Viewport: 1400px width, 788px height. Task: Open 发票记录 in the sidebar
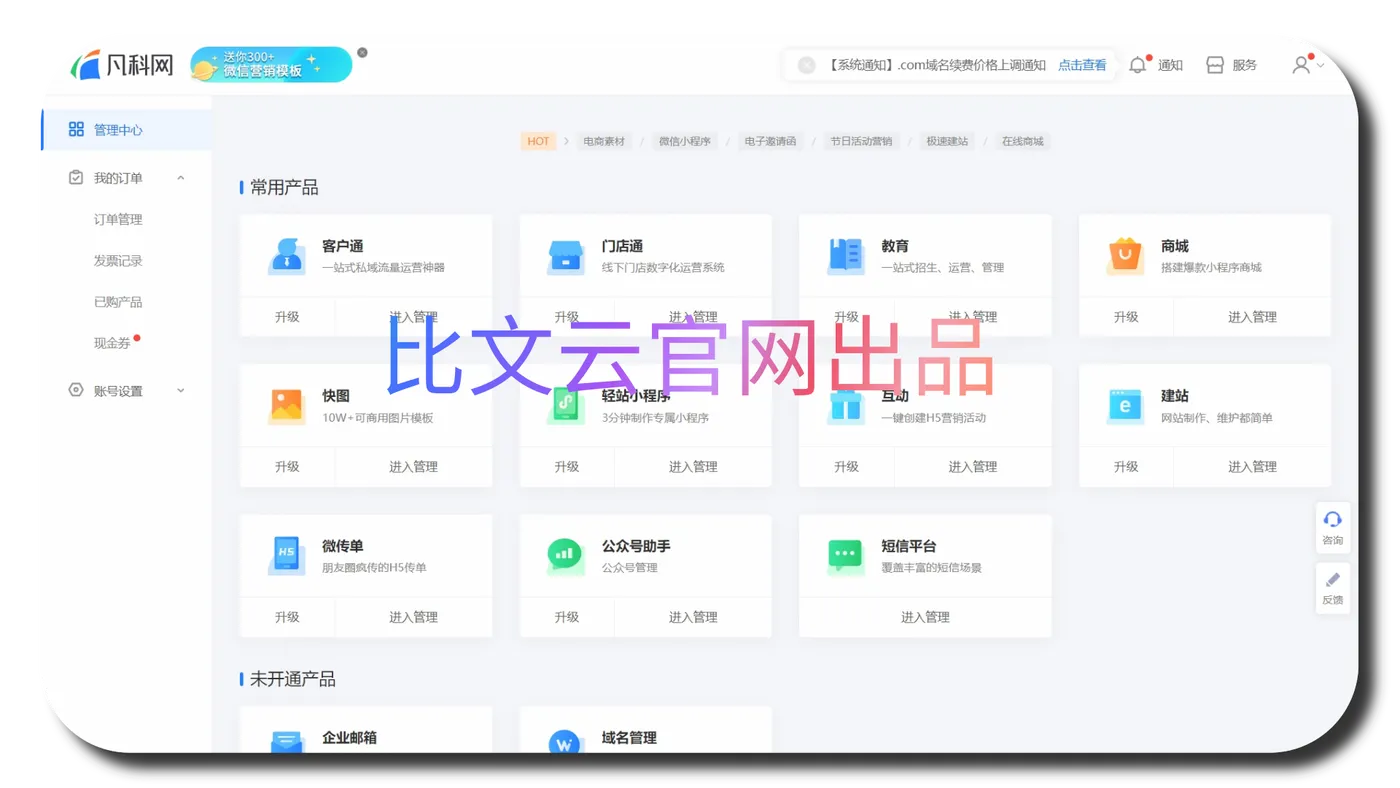[118, 260]
